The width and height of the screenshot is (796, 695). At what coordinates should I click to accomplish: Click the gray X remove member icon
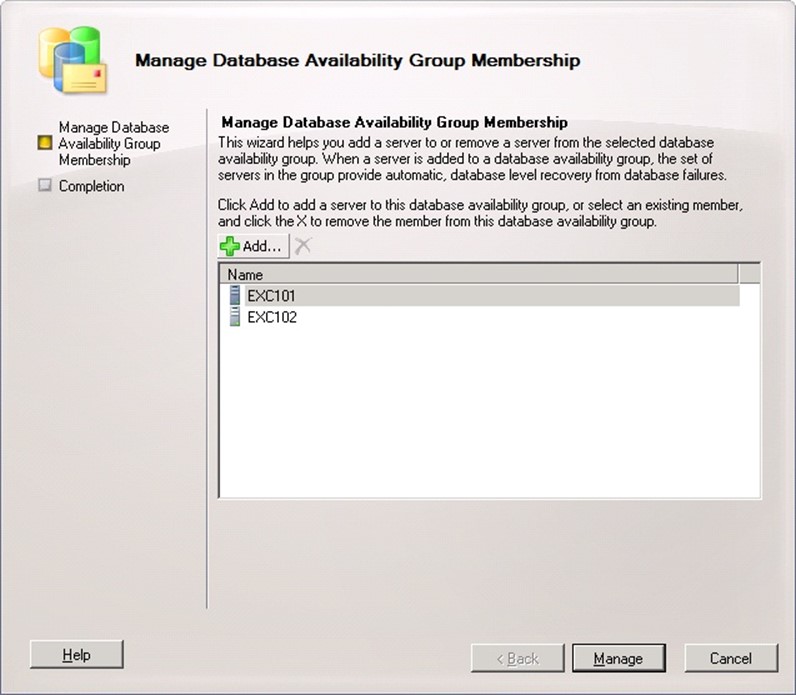(x=303, y=246)
